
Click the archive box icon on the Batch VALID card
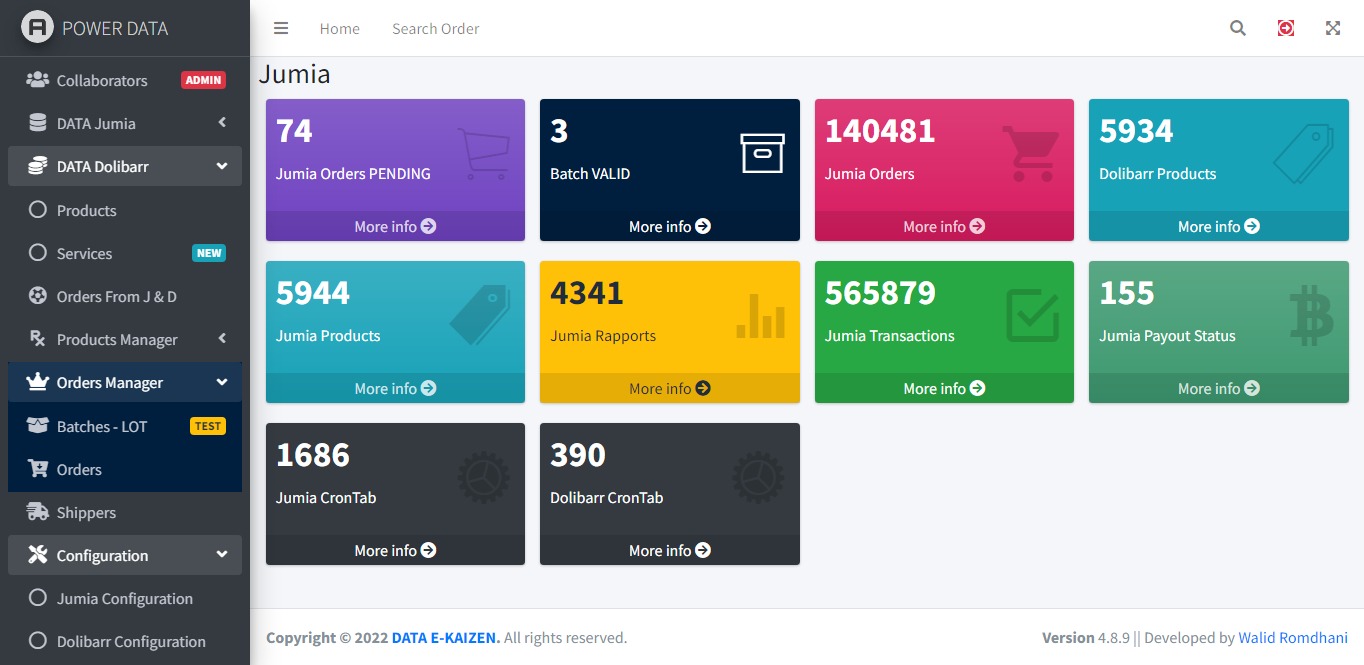point(763,153)
